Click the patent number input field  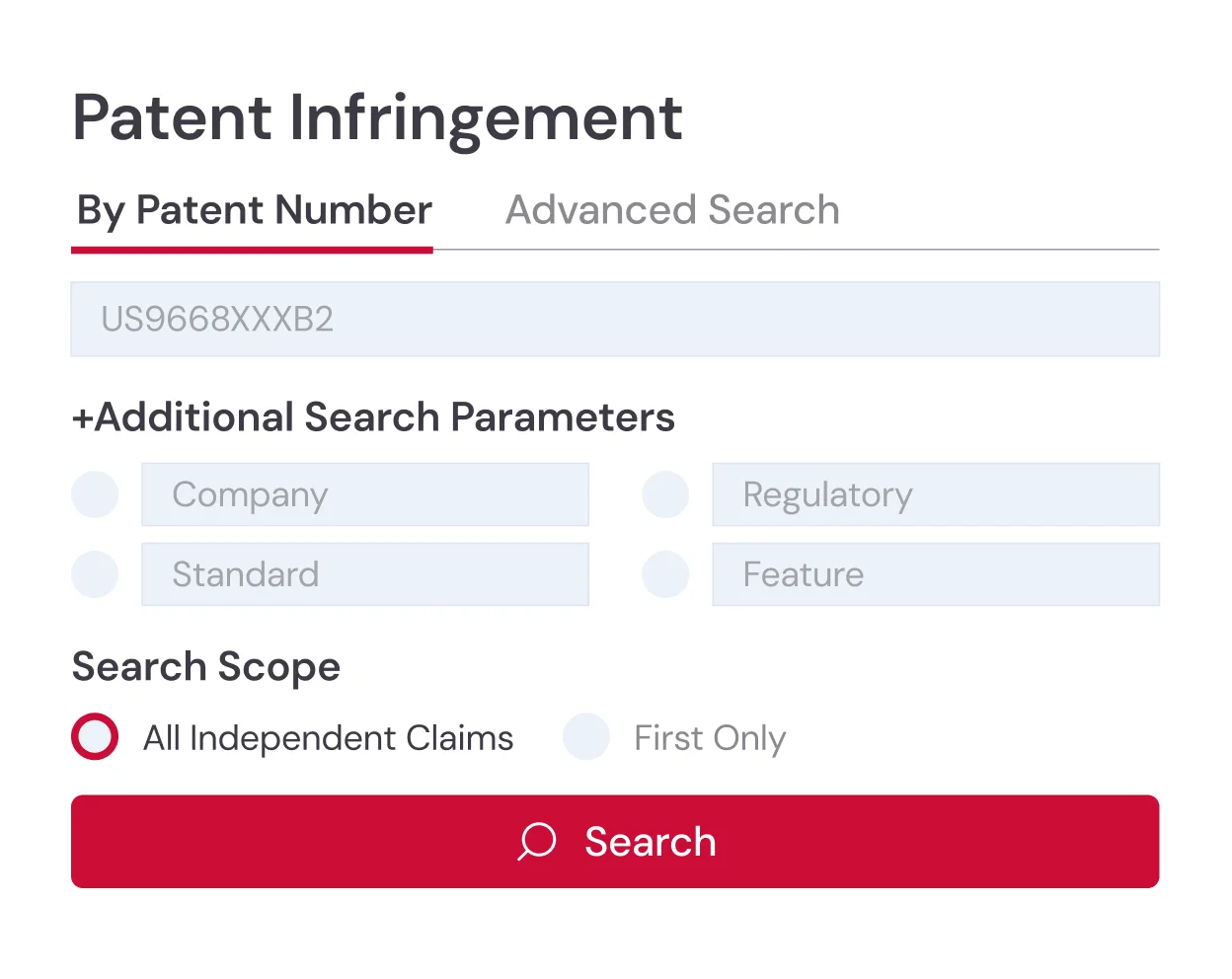[614, 319]
